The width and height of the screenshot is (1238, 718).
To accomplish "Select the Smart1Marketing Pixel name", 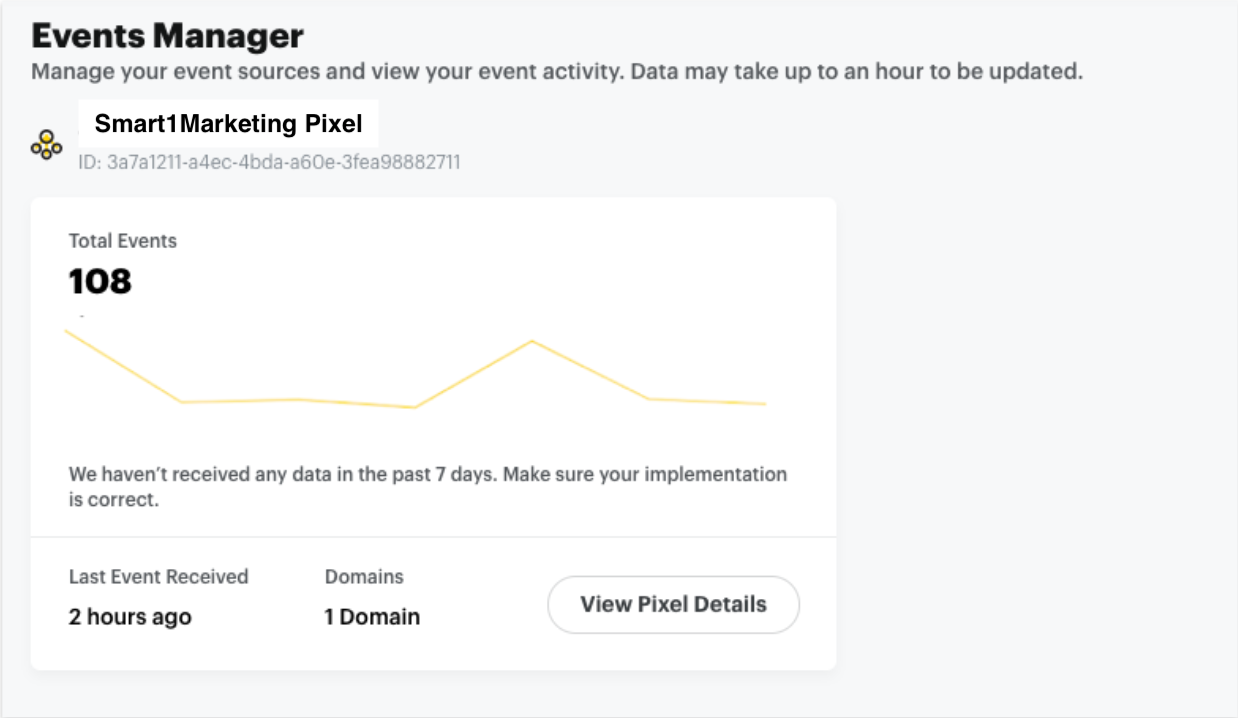I will click(x=228, y=125).
